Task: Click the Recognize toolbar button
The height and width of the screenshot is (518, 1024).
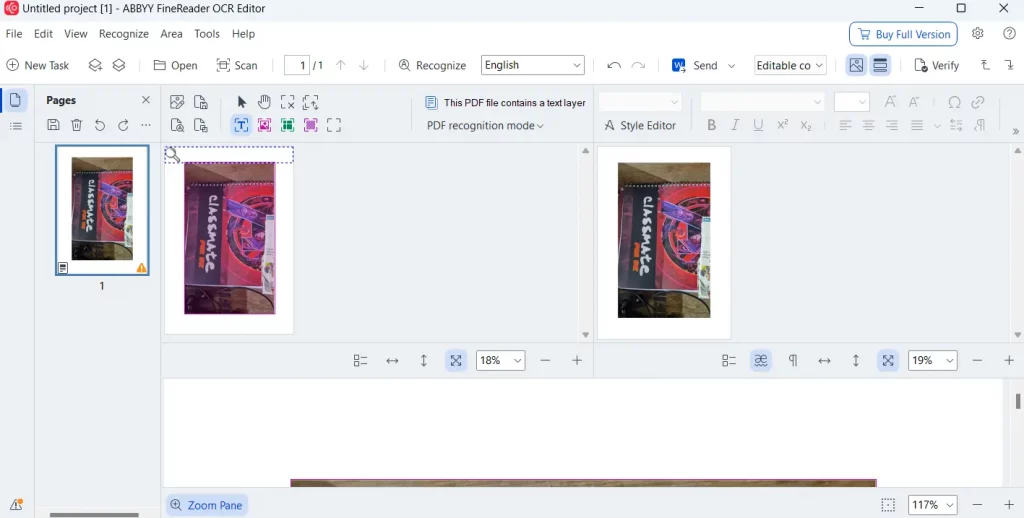Action: 432,65
